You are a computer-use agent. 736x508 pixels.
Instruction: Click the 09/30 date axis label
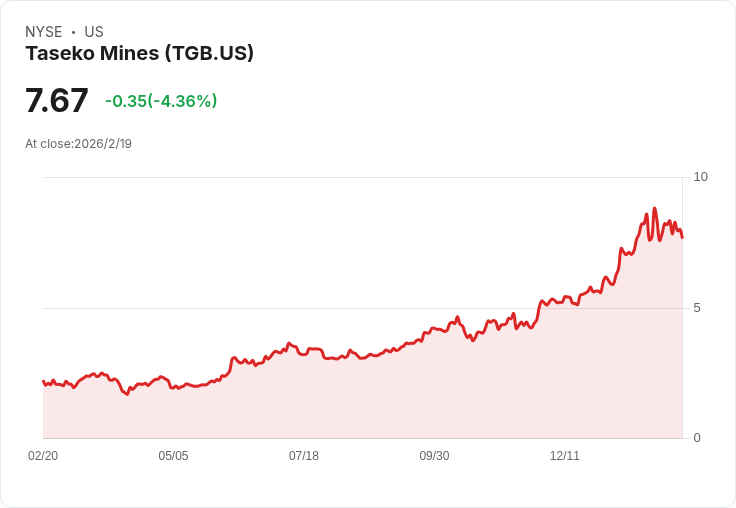434,455
